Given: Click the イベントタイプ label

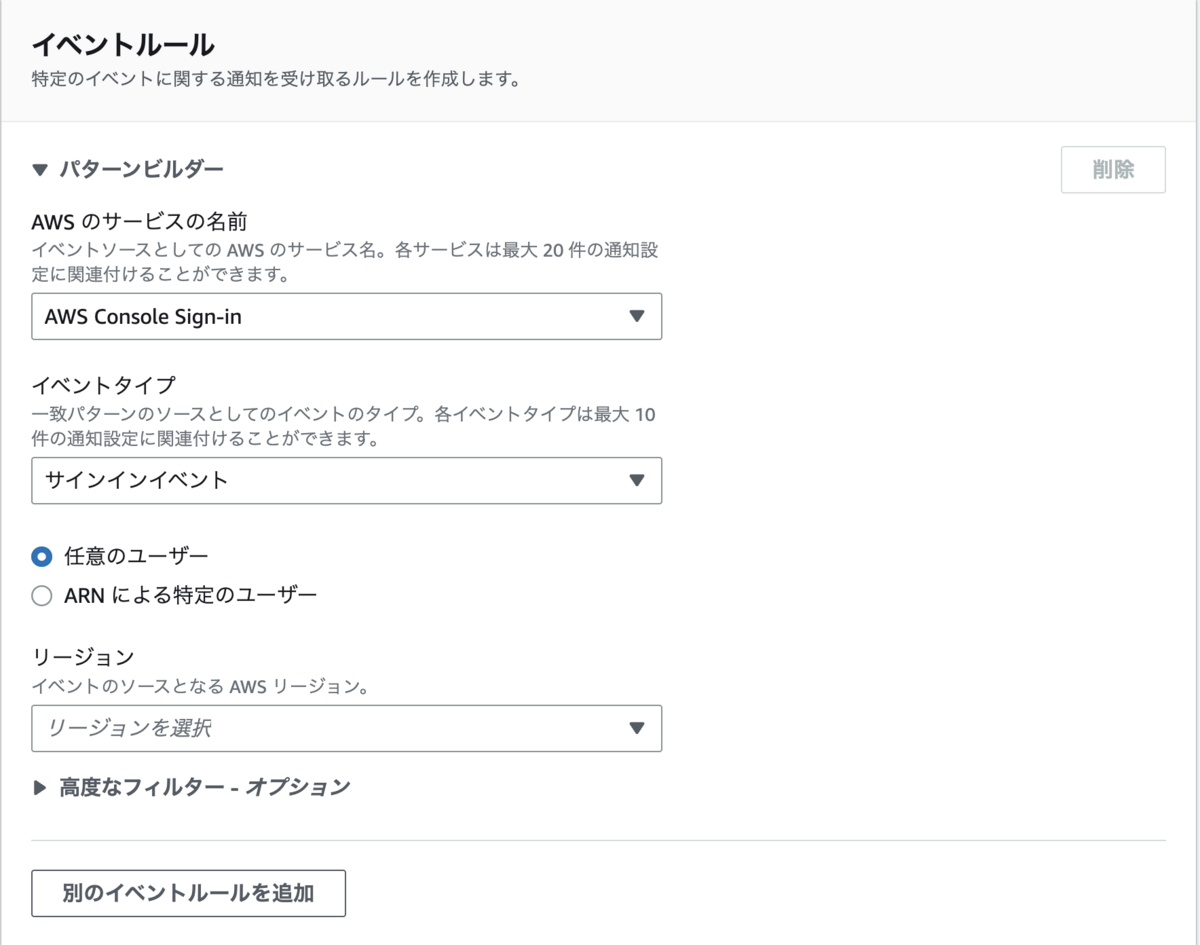Looking at the screenshot, I should (x=104, y=386).
